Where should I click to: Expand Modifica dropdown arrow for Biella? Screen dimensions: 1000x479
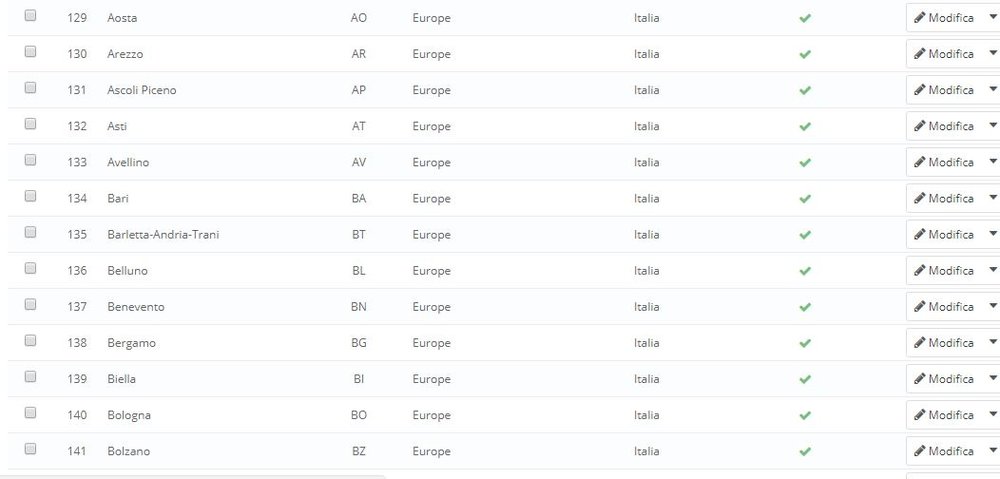click(x=992, y=379)
